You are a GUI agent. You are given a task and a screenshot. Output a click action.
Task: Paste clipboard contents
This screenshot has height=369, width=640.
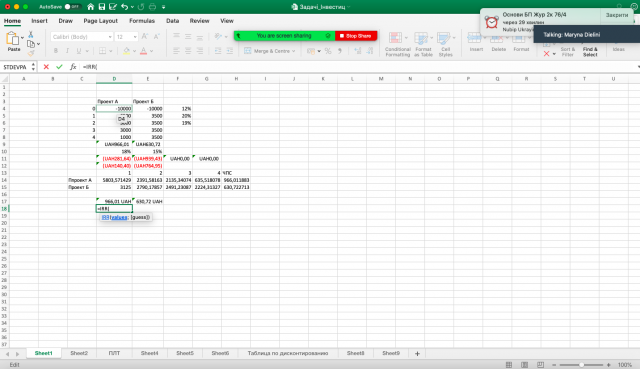click(13, 41)
